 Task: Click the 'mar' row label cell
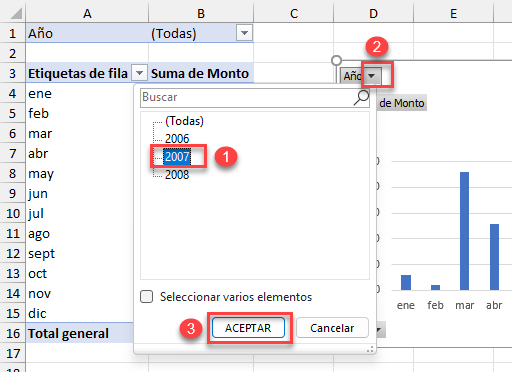[79, 133]
